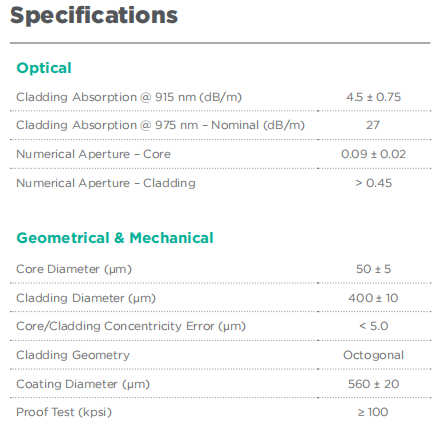Click Numerical Aperture – Core label
The width and height of the screenshot is (446, 432).
[93, 154]
